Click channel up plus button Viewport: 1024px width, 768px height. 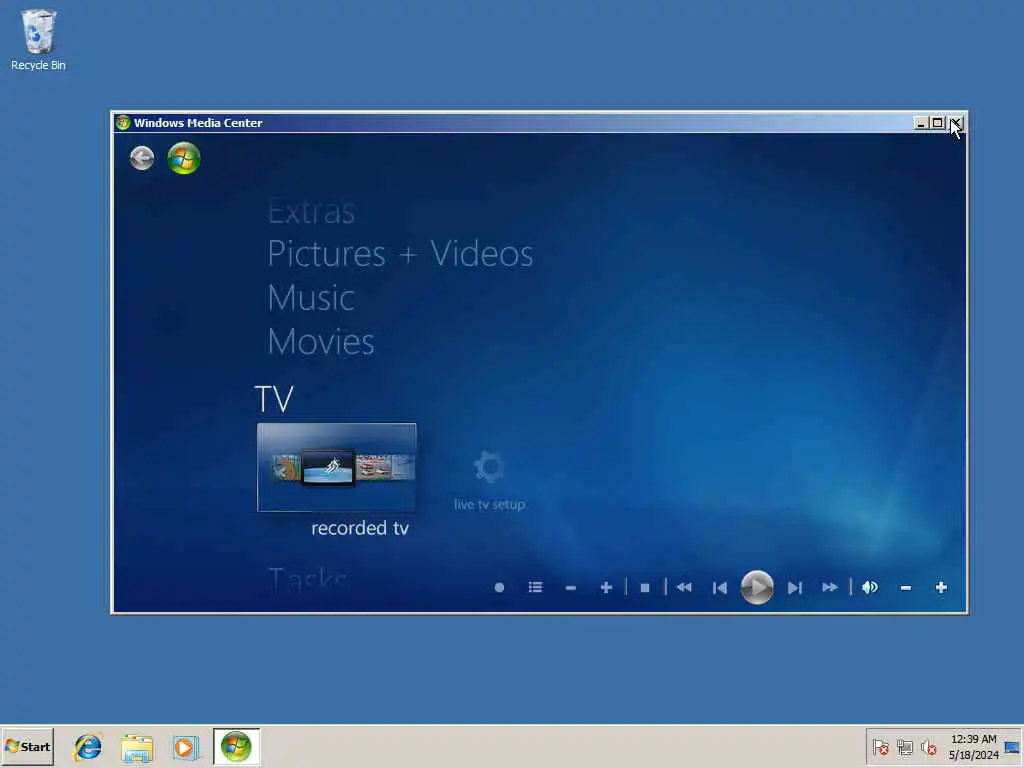(x=606, y=588)
